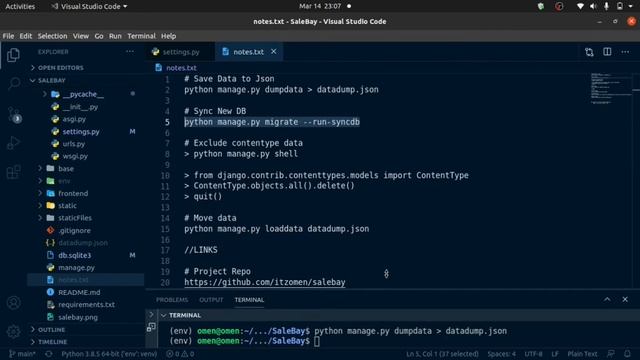Click the shield icon in top bar
Image resolution: width=640 pixels, height=360 pixels.
point(541,7)
